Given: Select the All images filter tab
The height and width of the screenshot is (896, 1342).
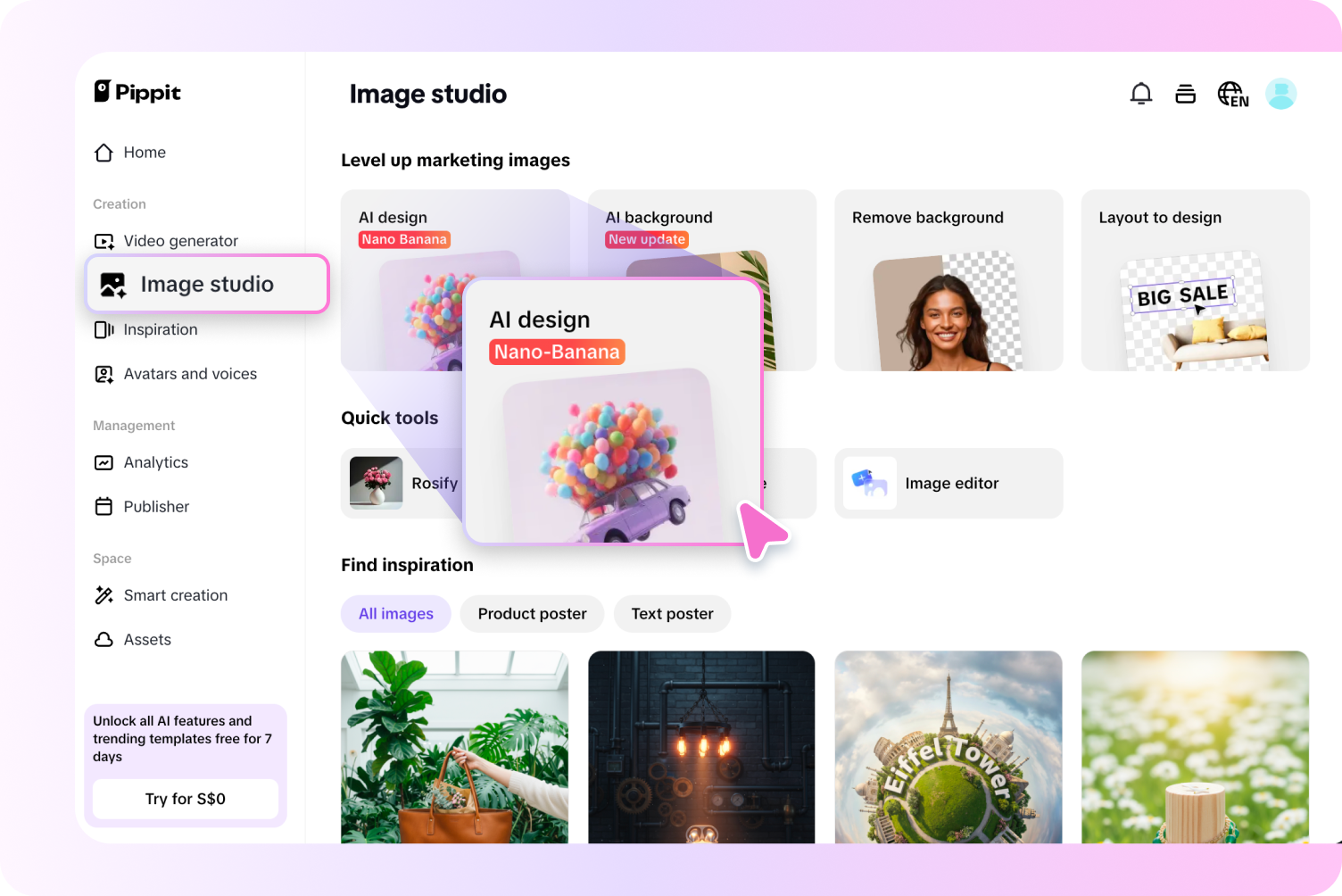Looking at the screenshot, I should [396, 614].
